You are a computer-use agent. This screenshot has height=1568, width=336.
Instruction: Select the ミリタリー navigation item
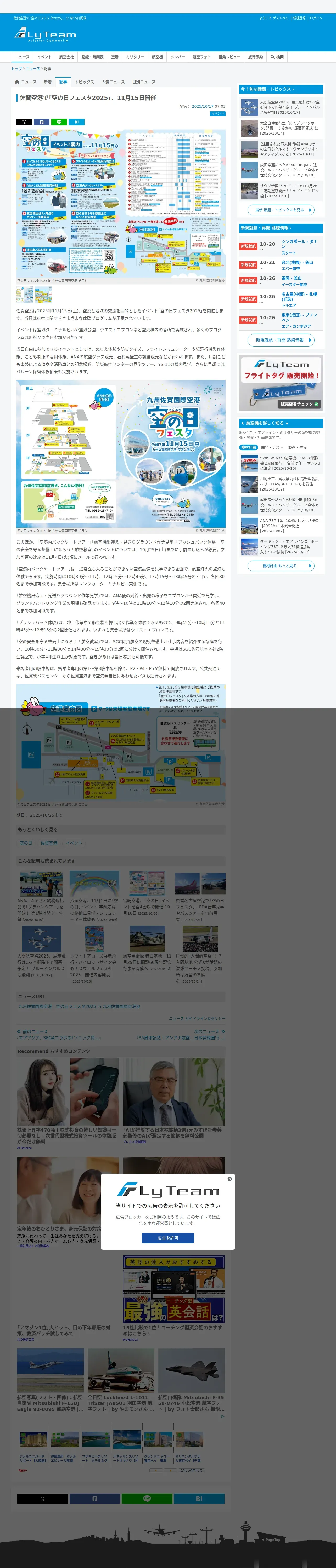[x=135, y=57]
